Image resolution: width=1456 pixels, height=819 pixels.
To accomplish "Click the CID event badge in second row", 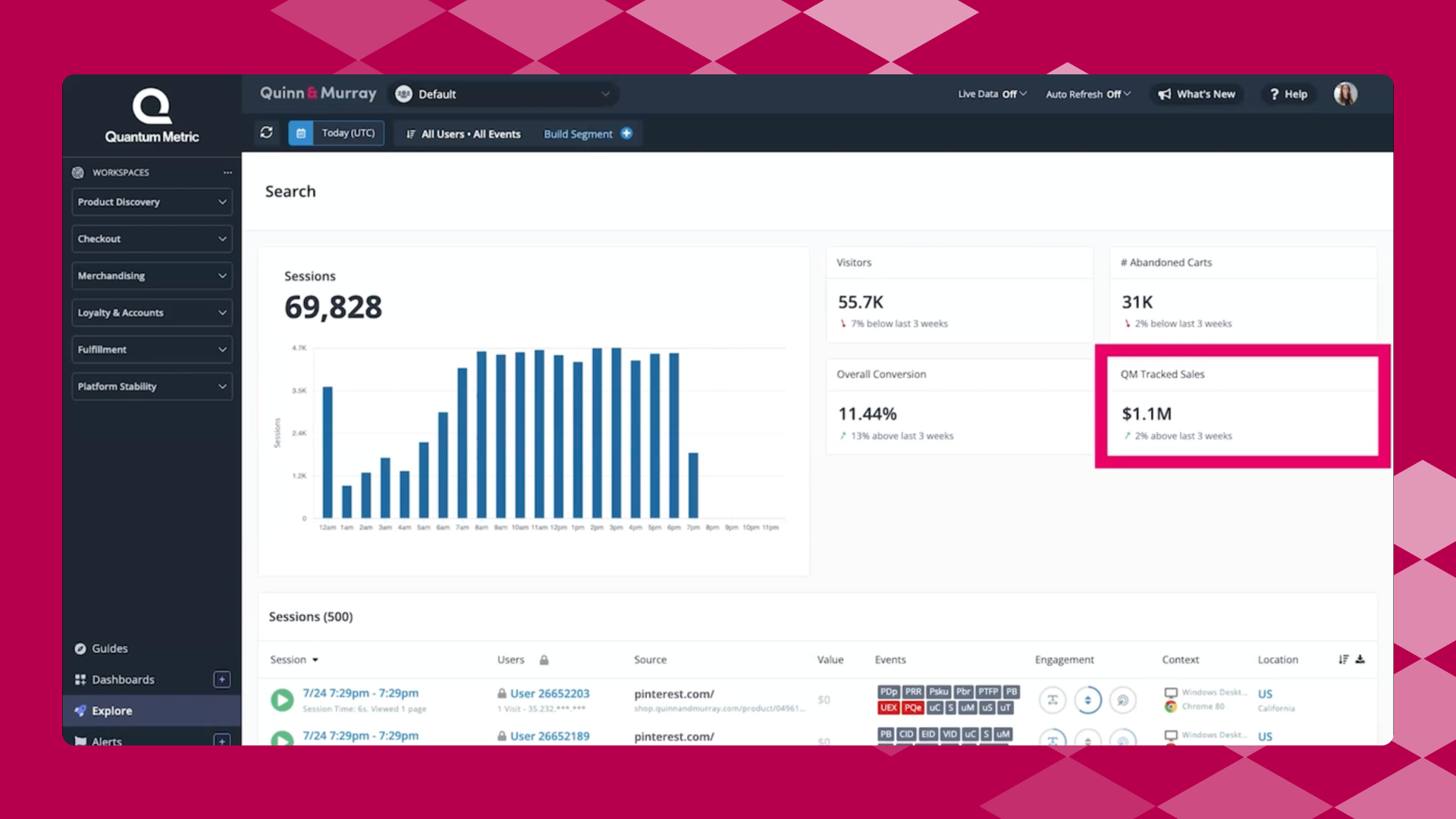I will (906, 734).
